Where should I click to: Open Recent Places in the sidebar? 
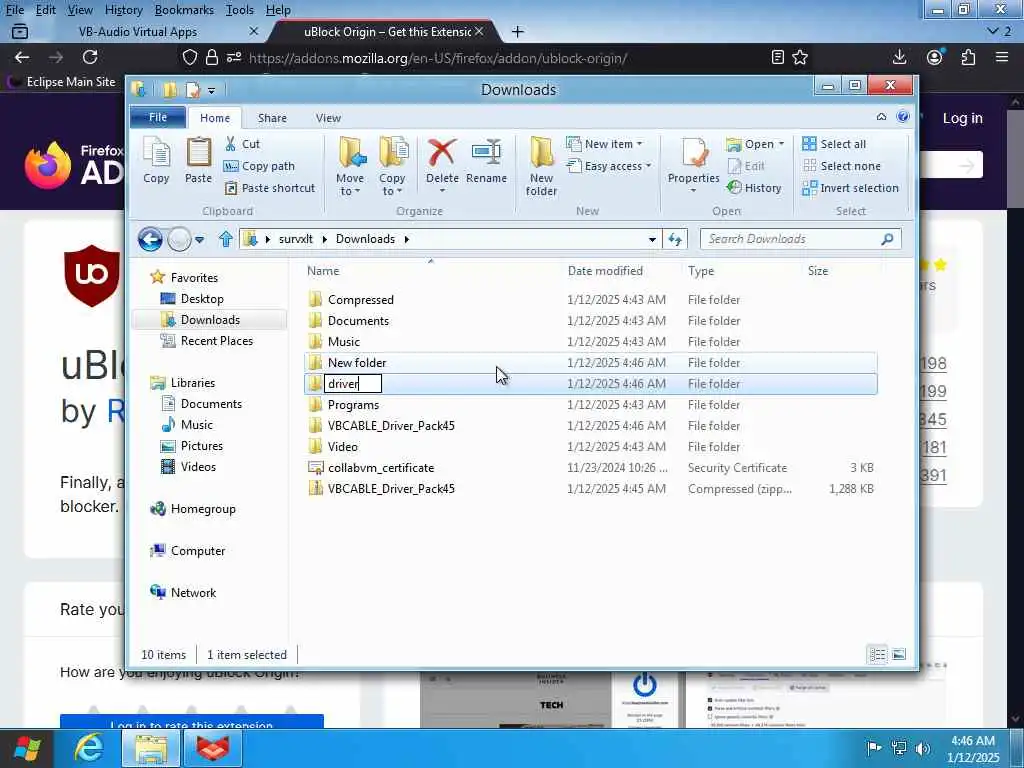pyautogui.click(x=216, y=340)
